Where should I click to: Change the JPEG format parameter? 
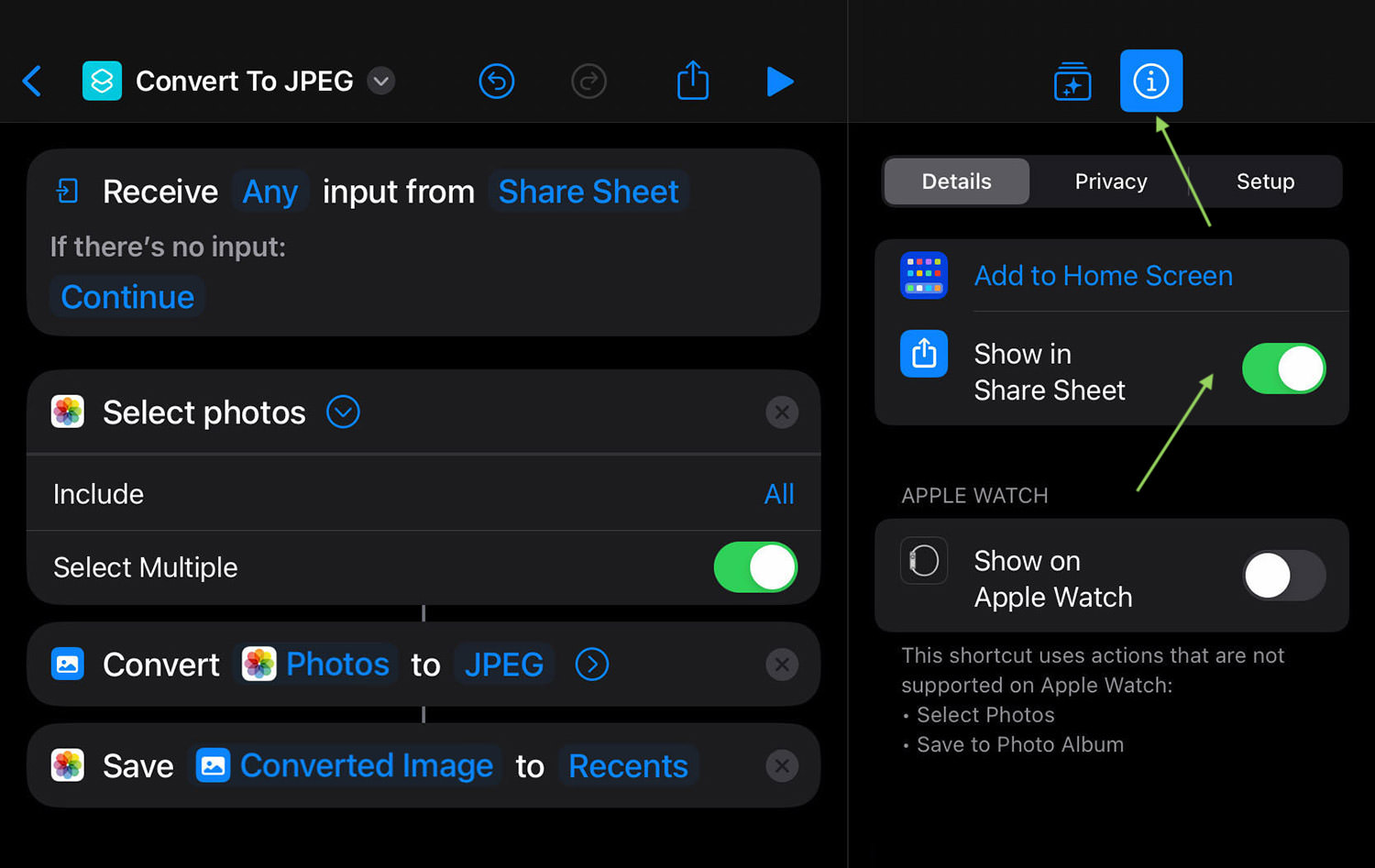(504, 665)
